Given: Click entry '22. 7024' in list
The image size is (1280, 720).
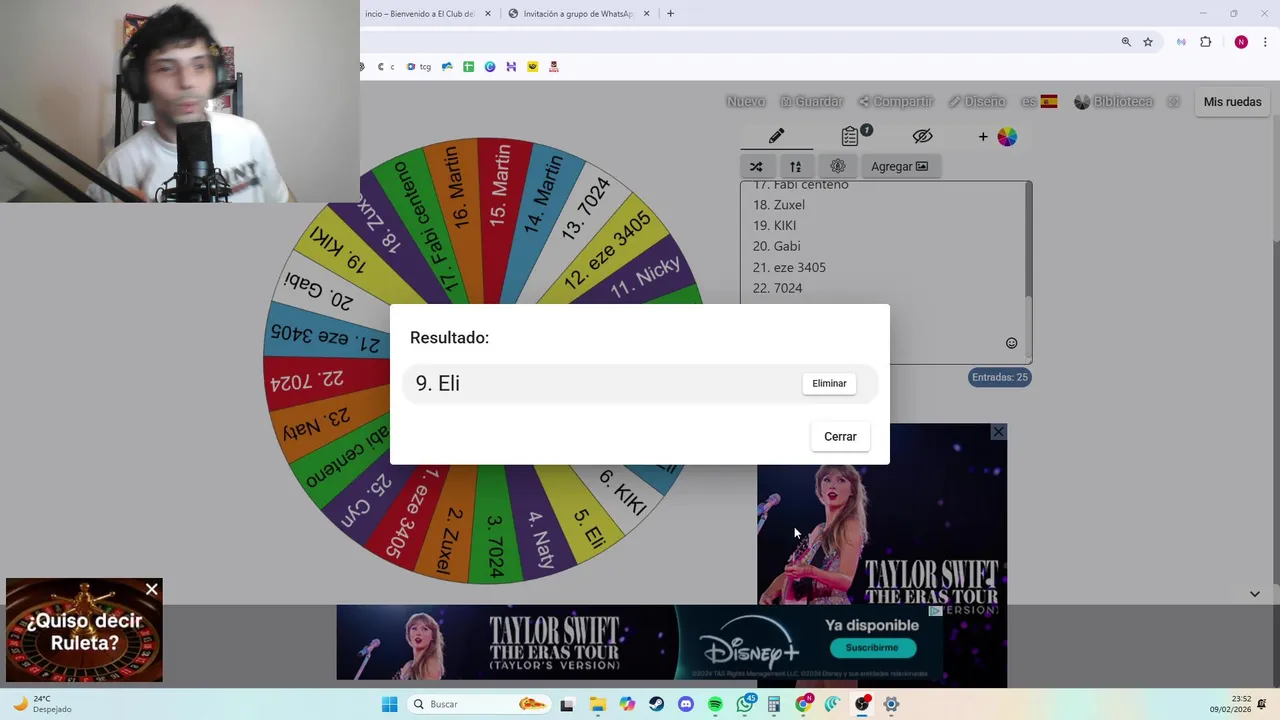Looking at the screenshot, I should click(x=778, y=288).
